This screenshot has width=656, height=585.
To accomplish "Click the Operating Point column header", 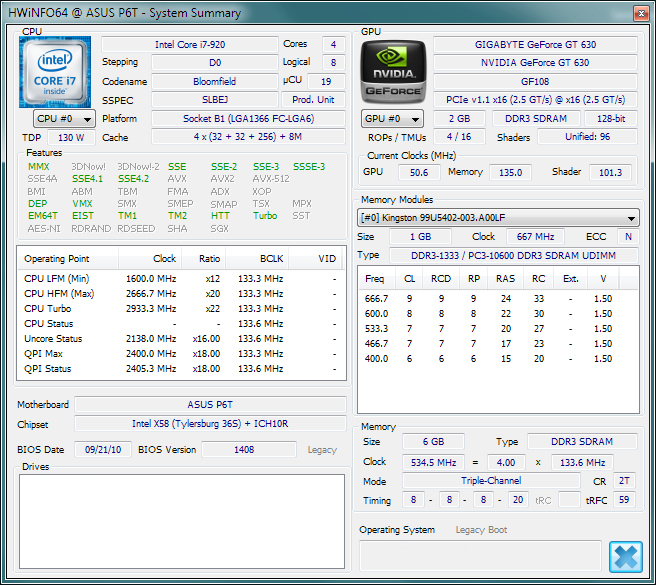I will click(68, 259).
